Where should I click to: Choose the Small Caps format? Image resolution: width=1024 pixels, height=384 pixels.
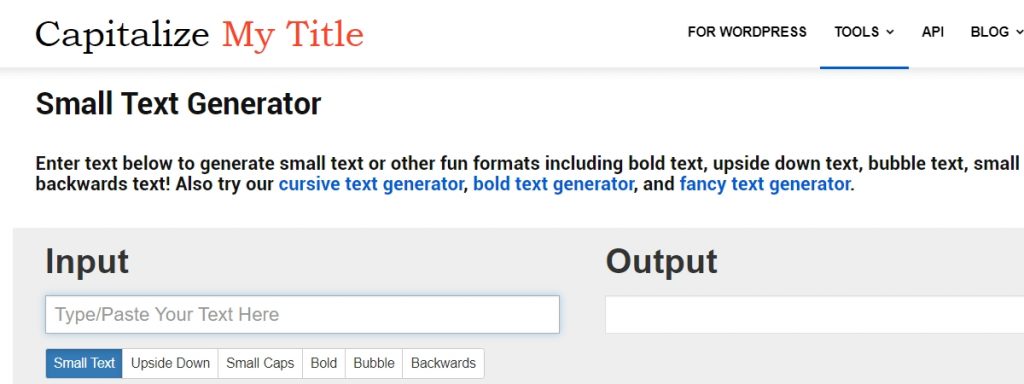260,363
